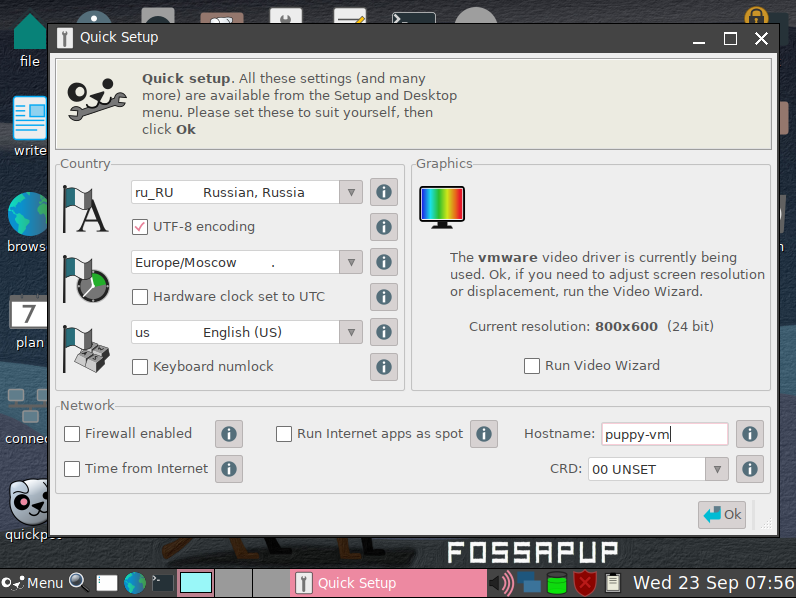Click the us English (US) combo text
Viewport: 796px width, 598px height.
pos(235,333)
